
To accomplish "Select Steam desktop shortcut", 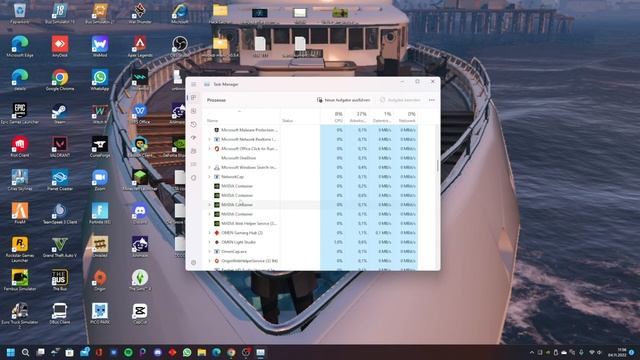I will pyautogui.click(x=60, y=113).
